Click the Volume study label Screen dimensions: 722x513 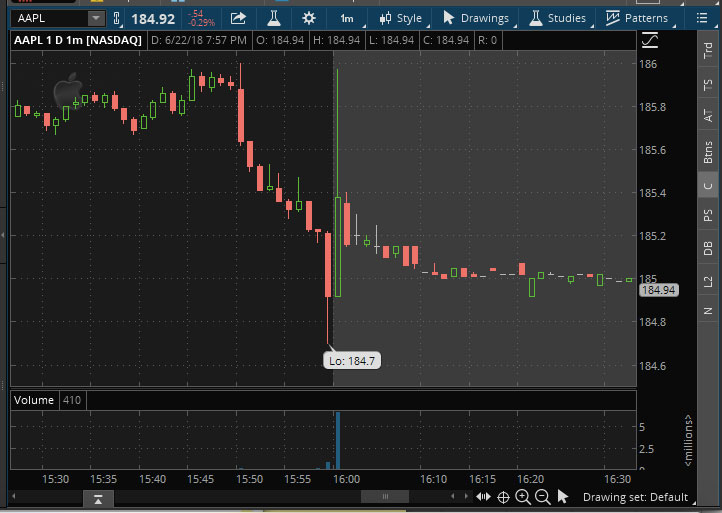pos(34,400)
